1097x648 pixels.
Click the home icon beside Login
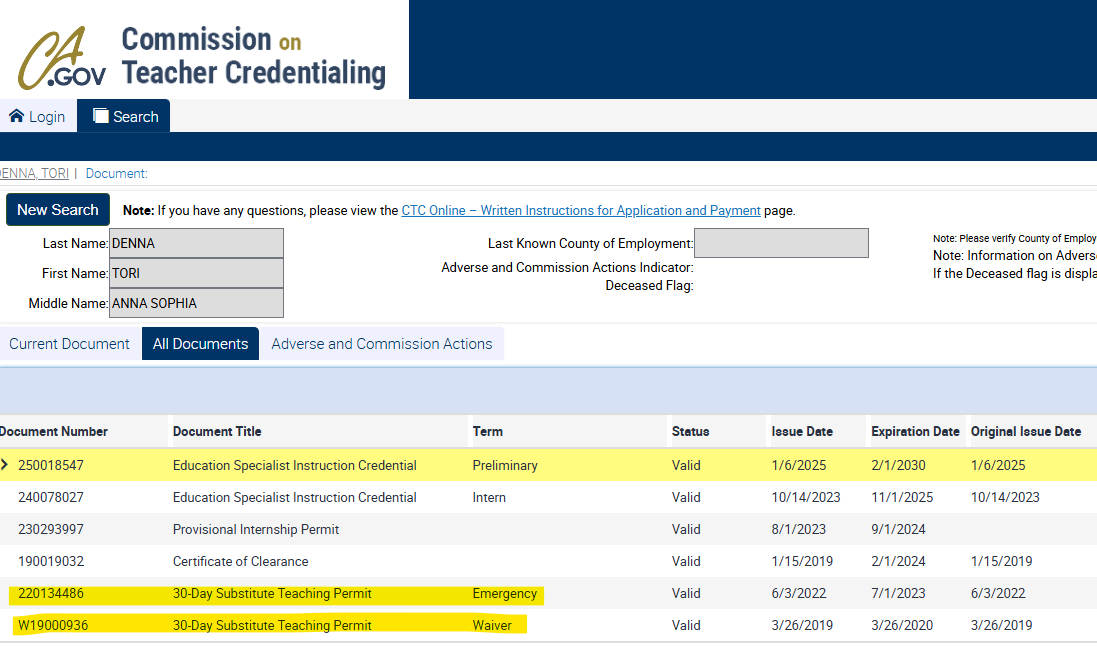(17, 116)
